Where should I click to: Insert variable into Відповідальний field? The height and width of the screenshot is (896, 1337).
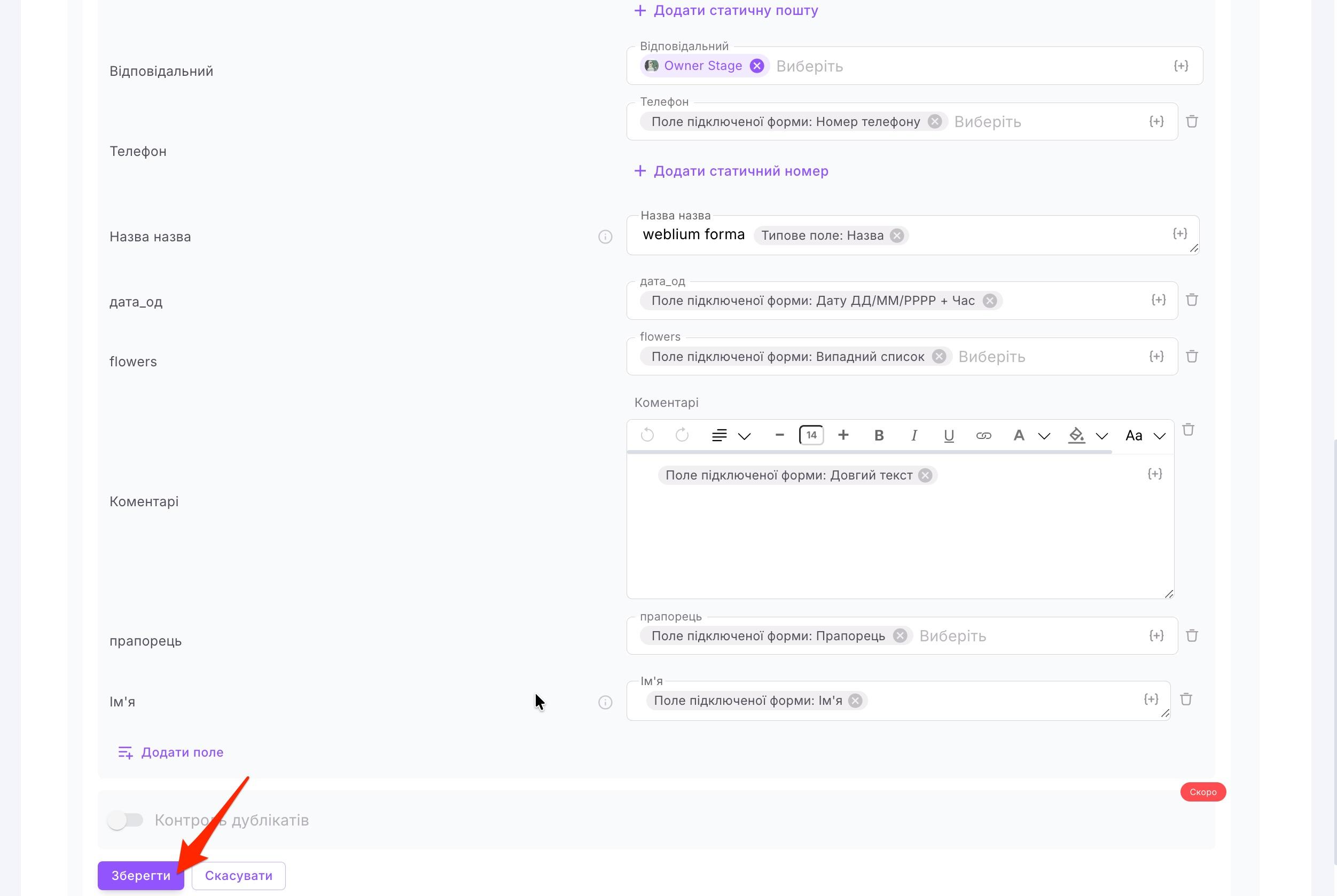pos(1181,66)
